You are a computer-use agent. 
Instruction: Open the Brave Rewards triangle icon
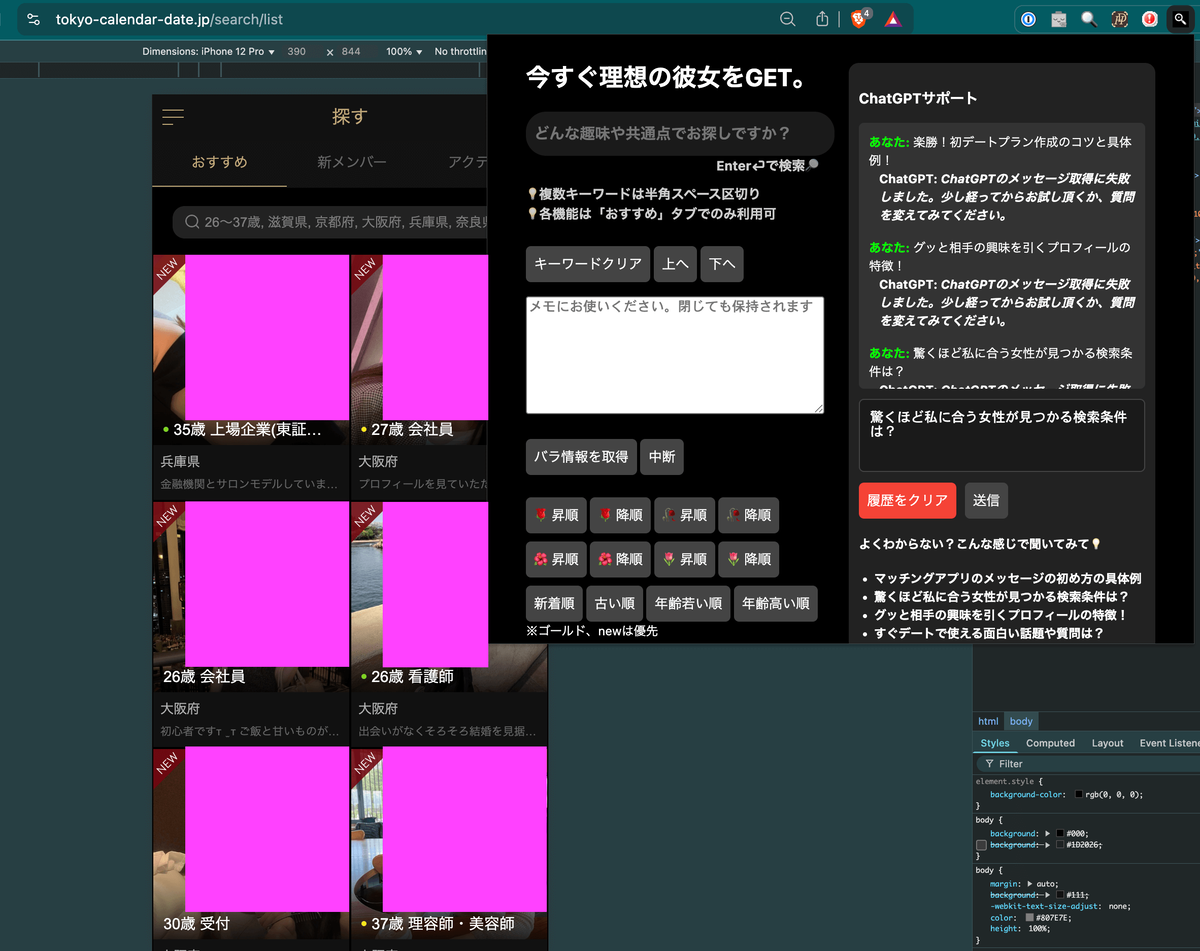click(x=892, y=19)
